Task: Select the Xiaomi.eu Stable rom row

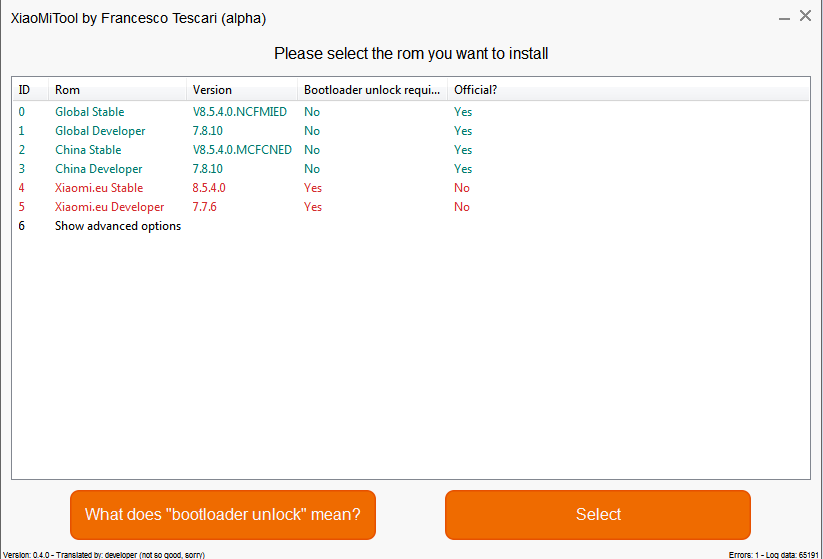Action: click(411, 187)
